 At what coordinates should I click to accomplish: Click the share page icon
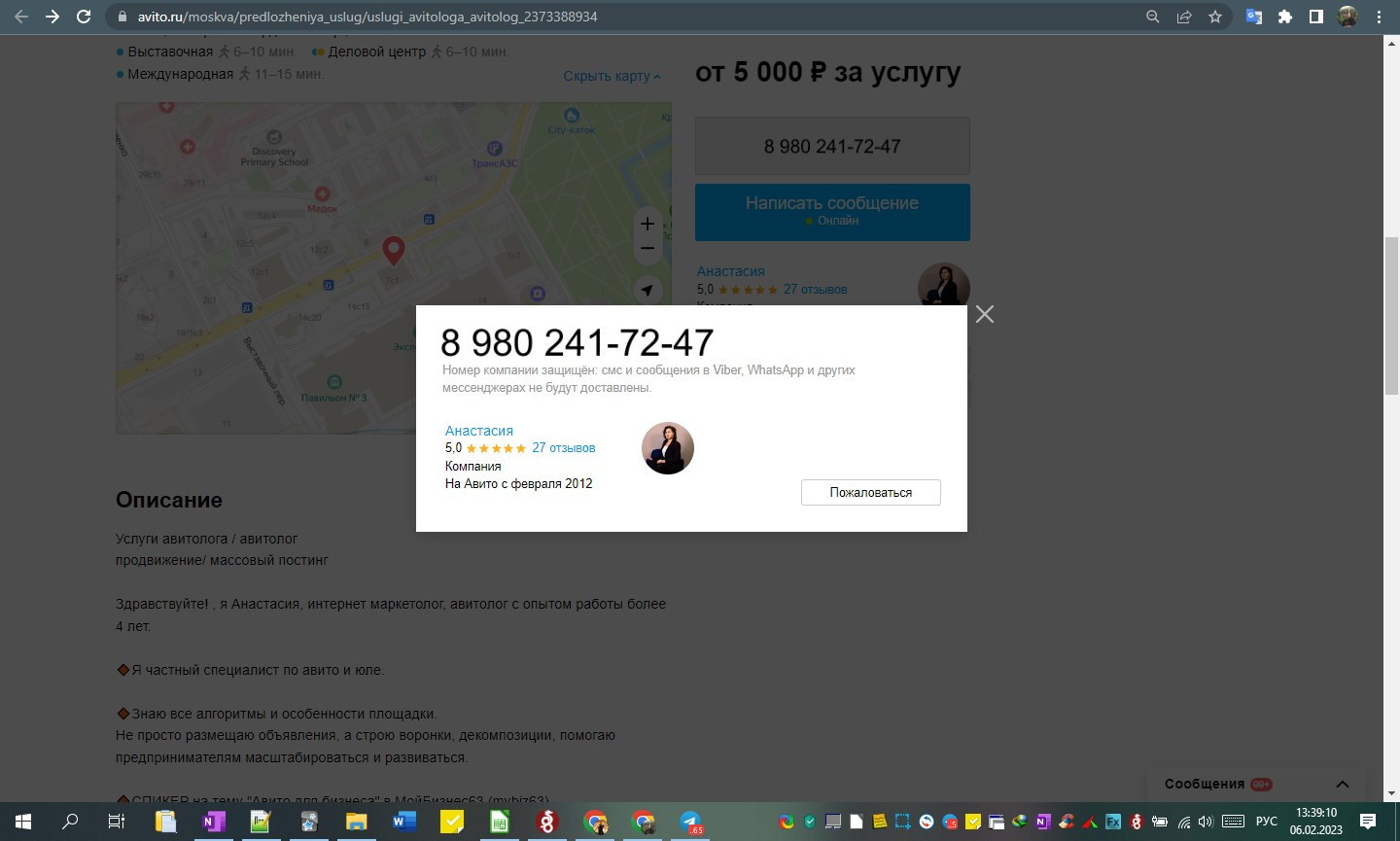1184,17
